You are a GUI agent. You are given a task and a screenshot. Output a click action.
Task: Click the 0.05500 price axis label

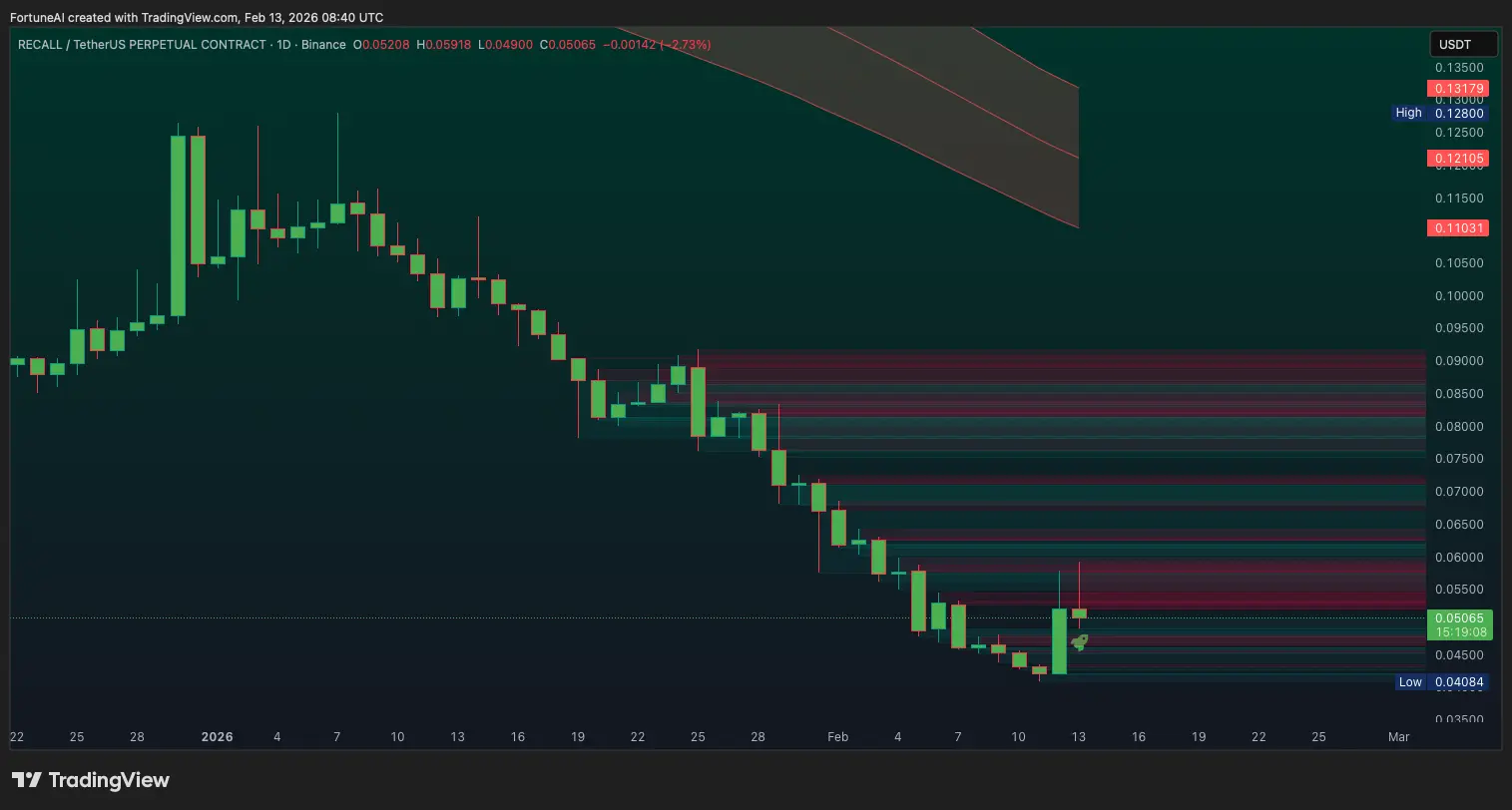click(1459, 590)
